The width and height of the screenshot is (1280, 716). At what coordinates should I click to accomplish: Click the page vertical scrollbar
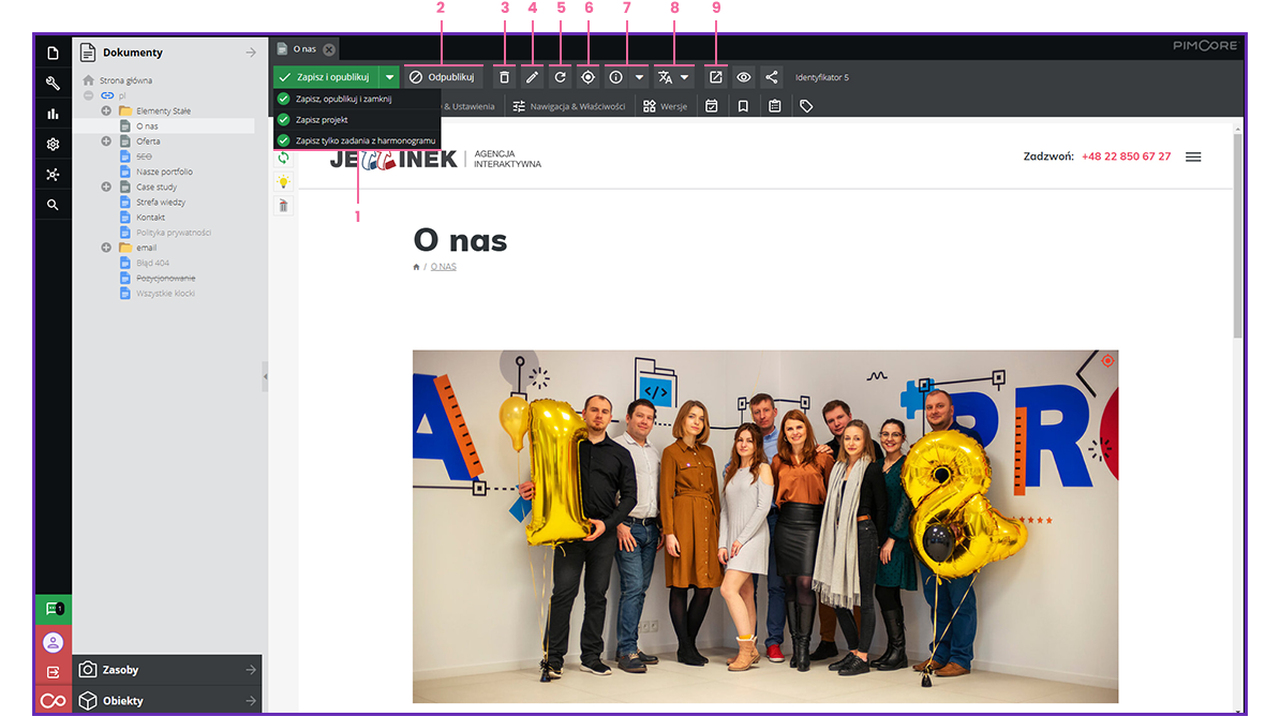click(1238, 240)
